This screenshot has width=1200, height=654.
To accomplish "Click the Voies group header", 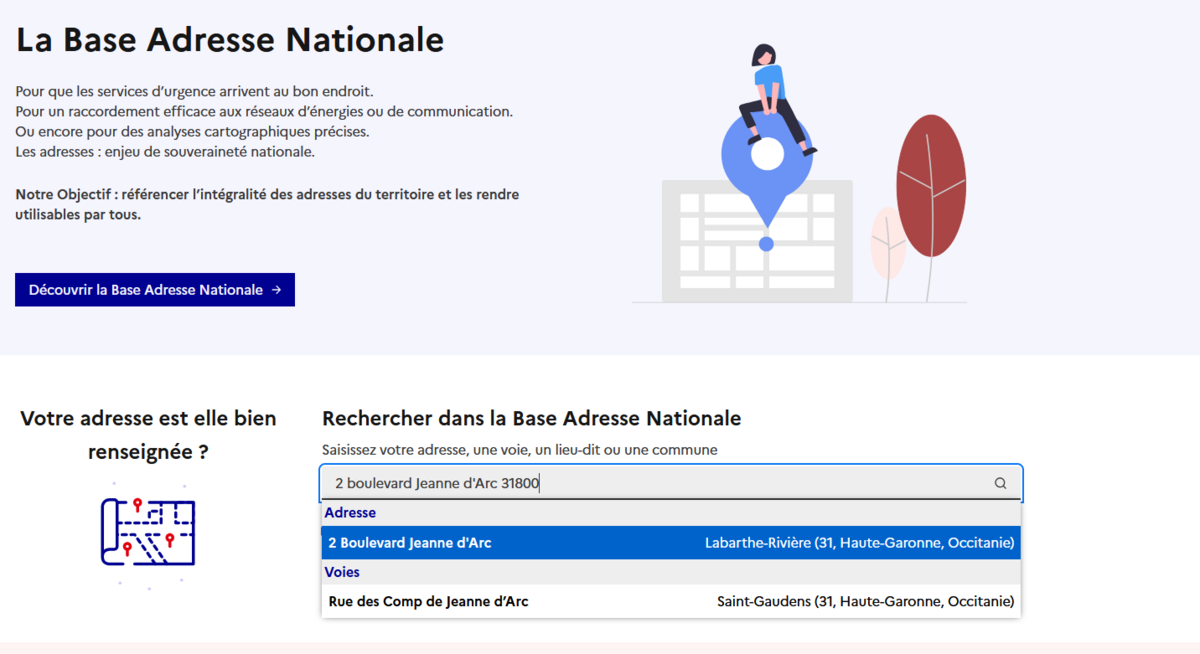I will (x=342, y=572).
